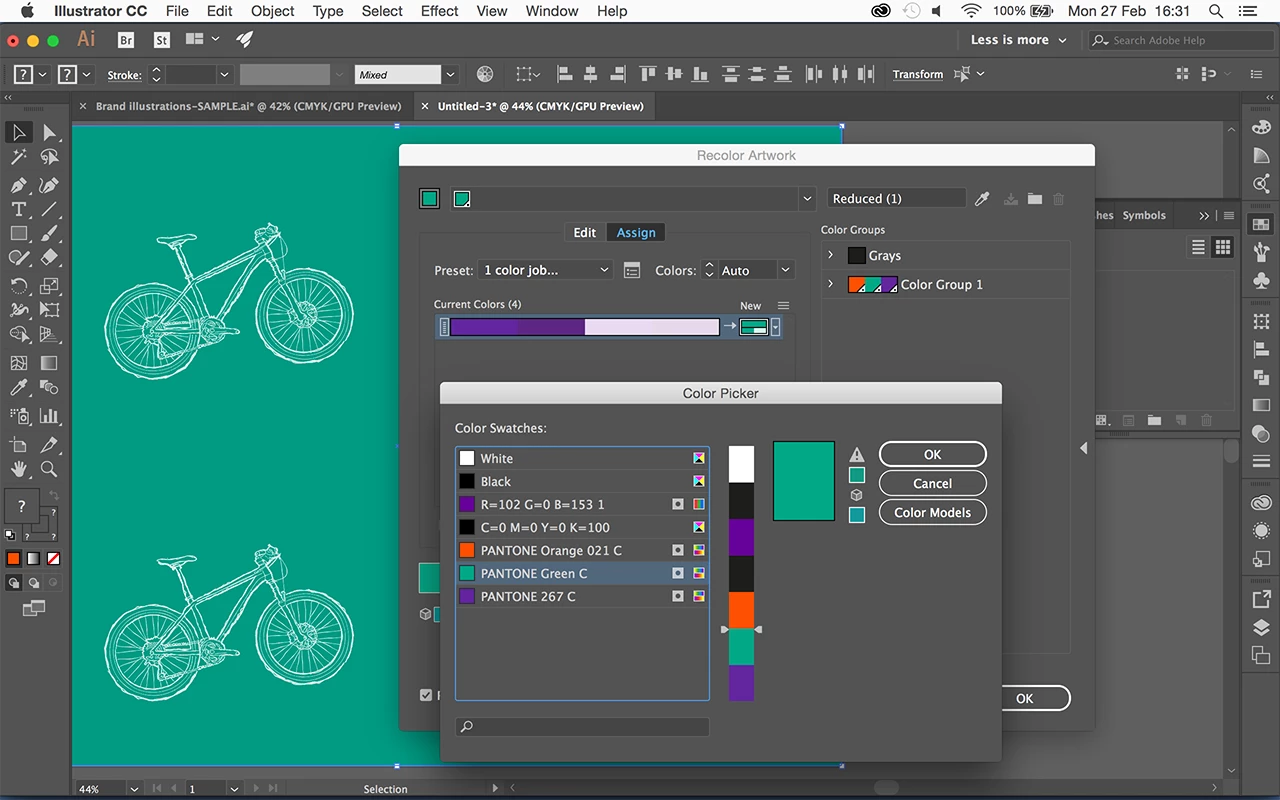The width and height of the screenshot is (1280, 800).
Task: Select the Artboard tool
Action: click(18, 444)
